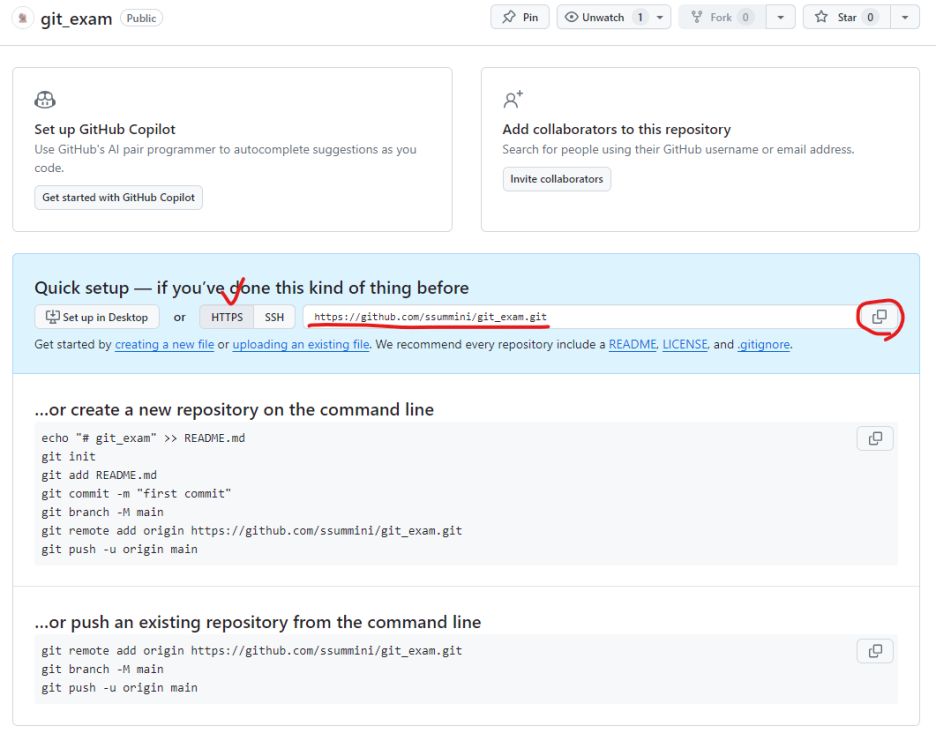Copy the push existing repository commands
The width and height of the screenshot is (936, 741).
click(x=875, y=651)
